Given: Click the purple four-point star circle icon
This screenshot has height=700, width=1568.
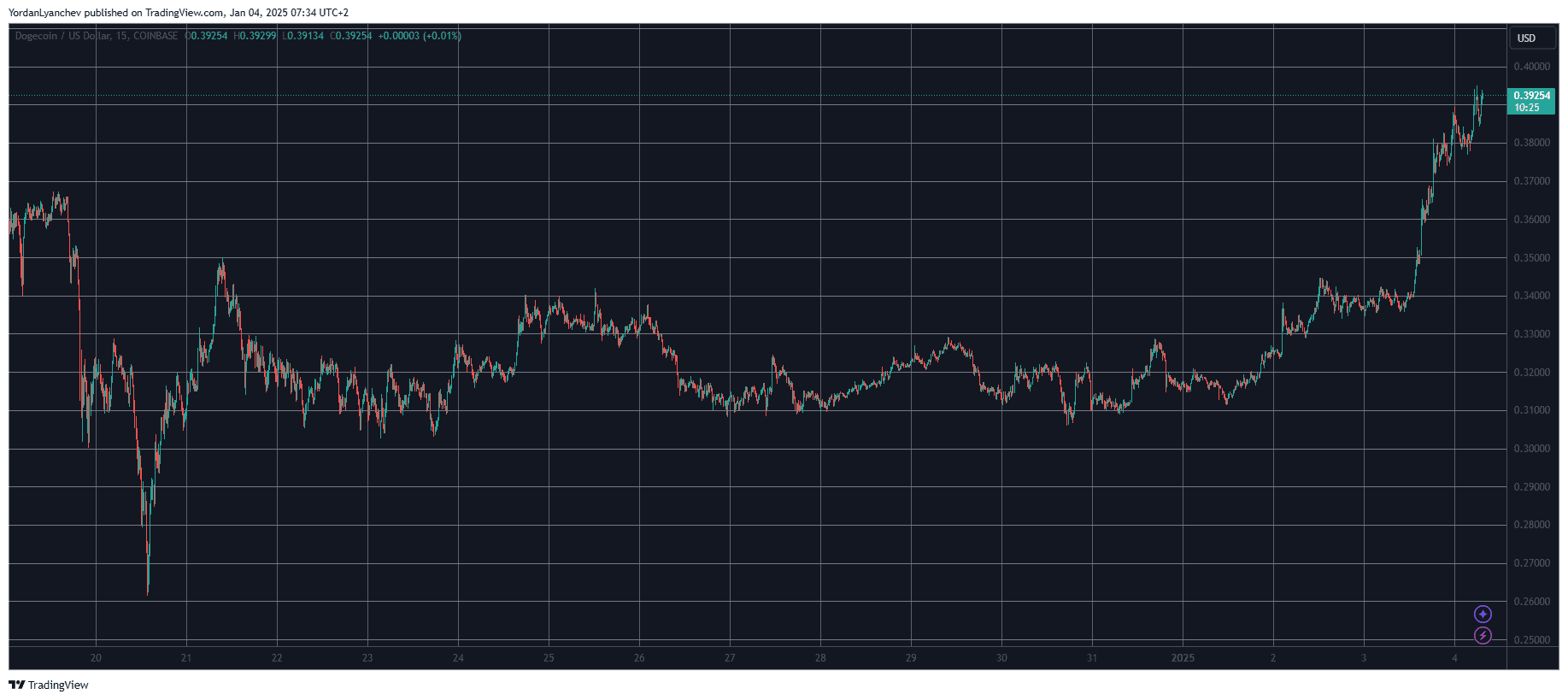Looking at the screenshot, I should coord(1483,614).
